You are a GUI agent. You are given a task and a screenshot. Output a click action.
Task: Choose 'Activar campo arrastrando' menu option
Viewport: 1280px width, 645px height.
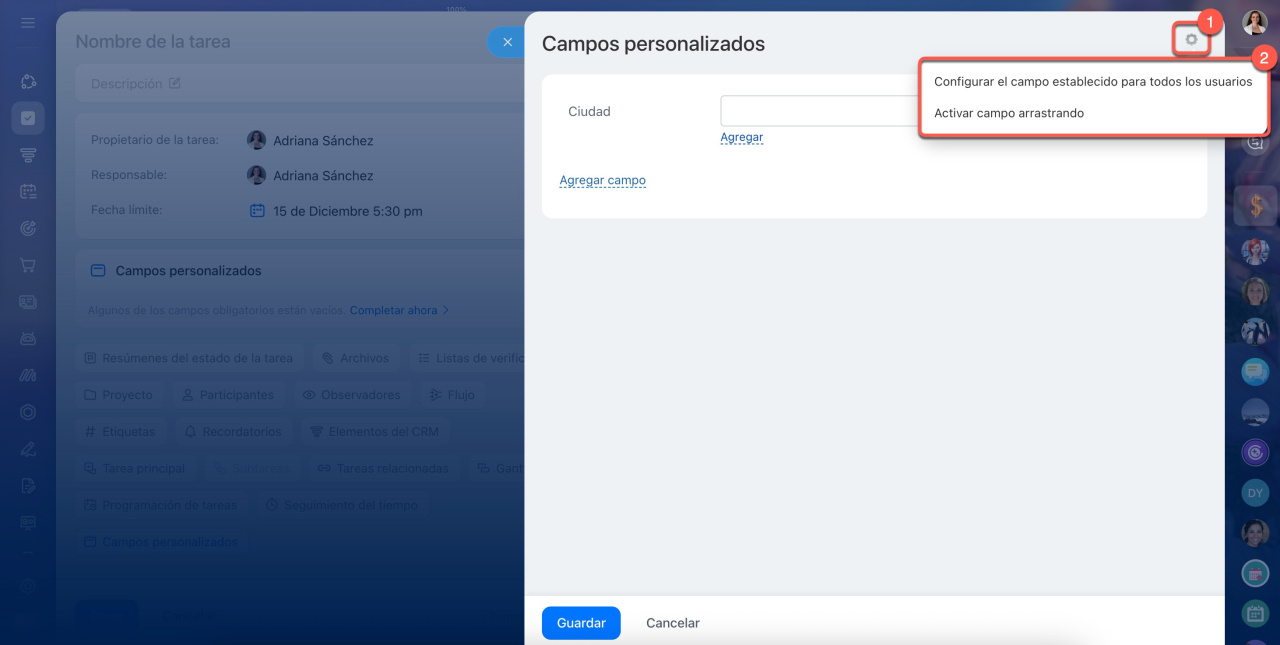pos(1008,113)
